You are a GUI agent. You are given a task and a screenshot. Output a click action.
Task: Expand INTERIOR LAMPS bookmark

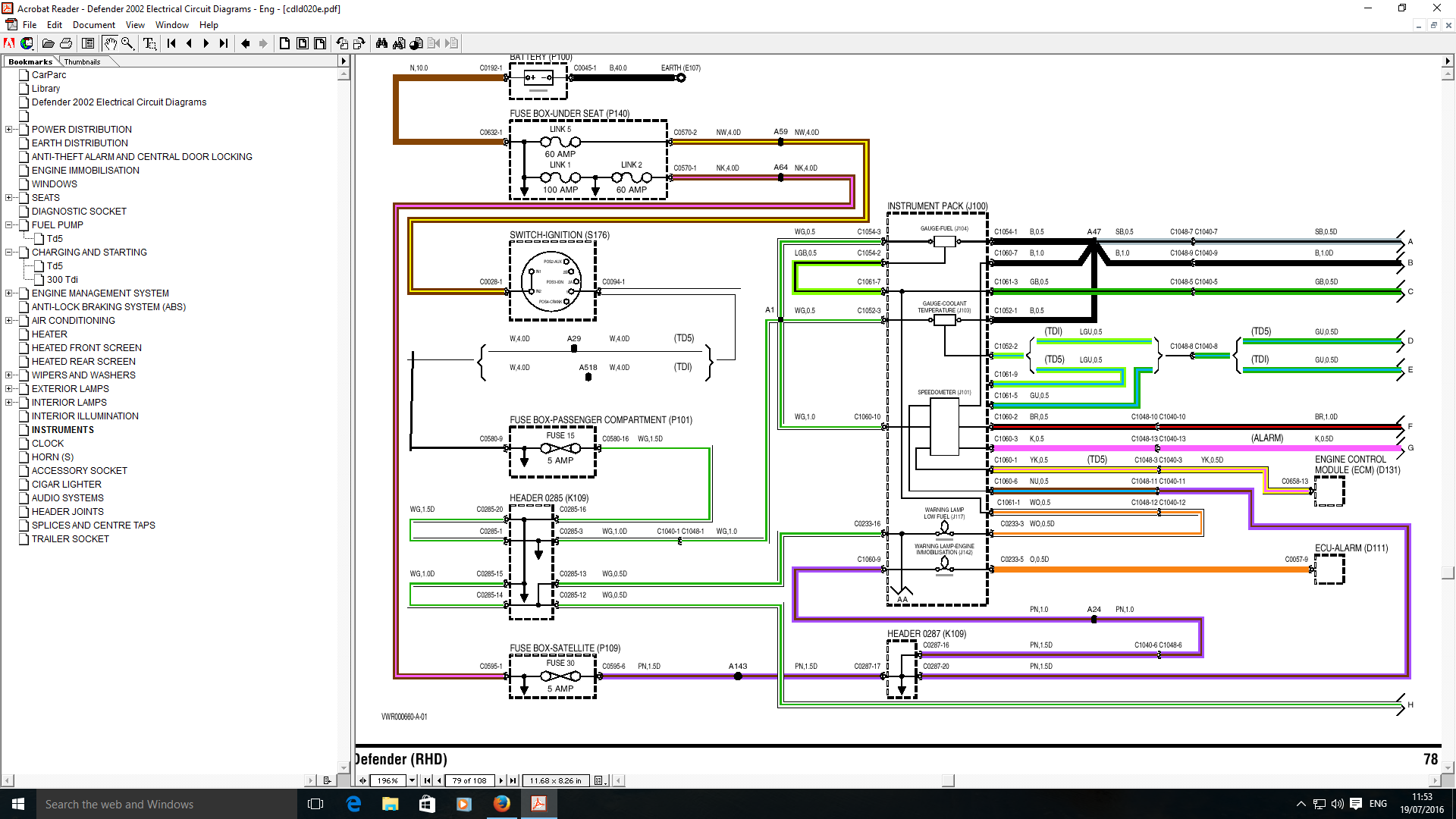pyautogui.click(x=9, y=403)
